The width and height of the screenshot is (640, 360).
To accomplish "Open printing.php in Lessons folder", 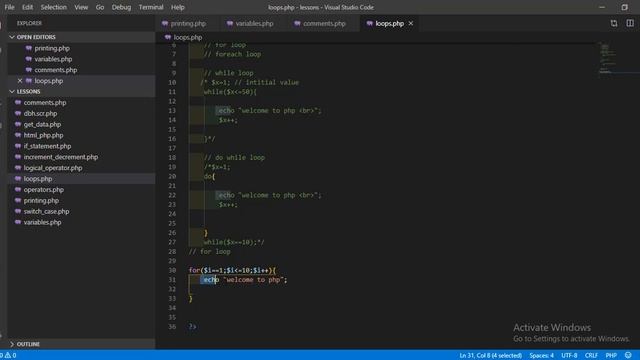I will (41, 200).
